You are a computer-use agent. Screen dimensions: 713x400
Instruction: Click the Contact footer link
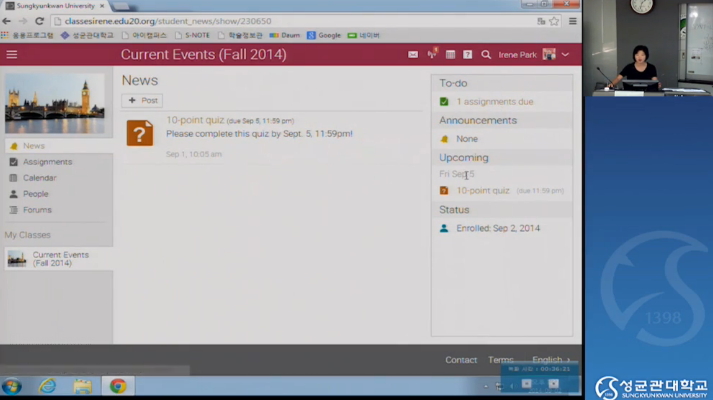[461, 360]
